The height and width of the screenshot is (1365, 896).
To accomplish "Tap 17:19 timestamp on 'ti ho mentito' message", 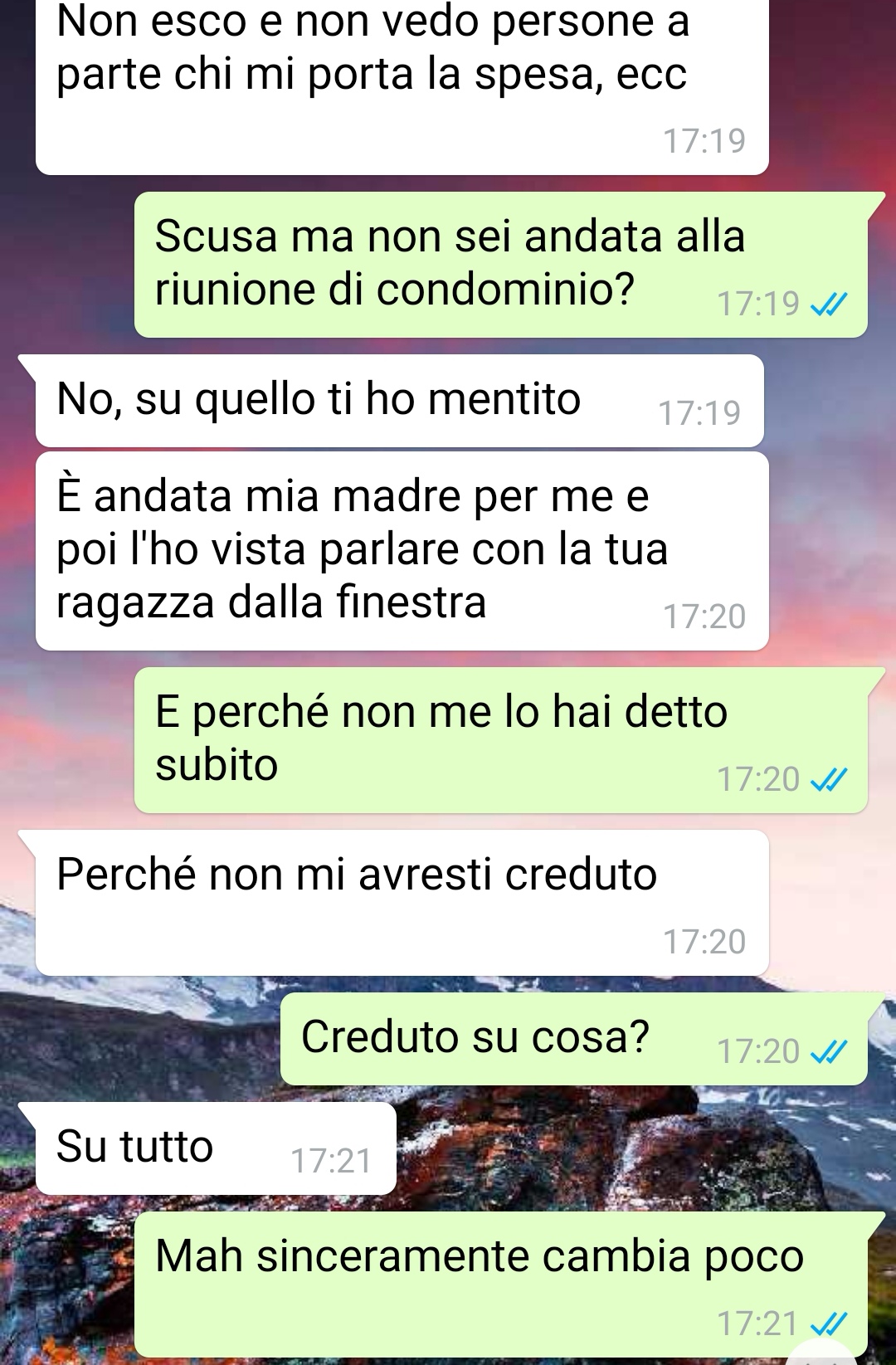I will (x=699, y=413).
